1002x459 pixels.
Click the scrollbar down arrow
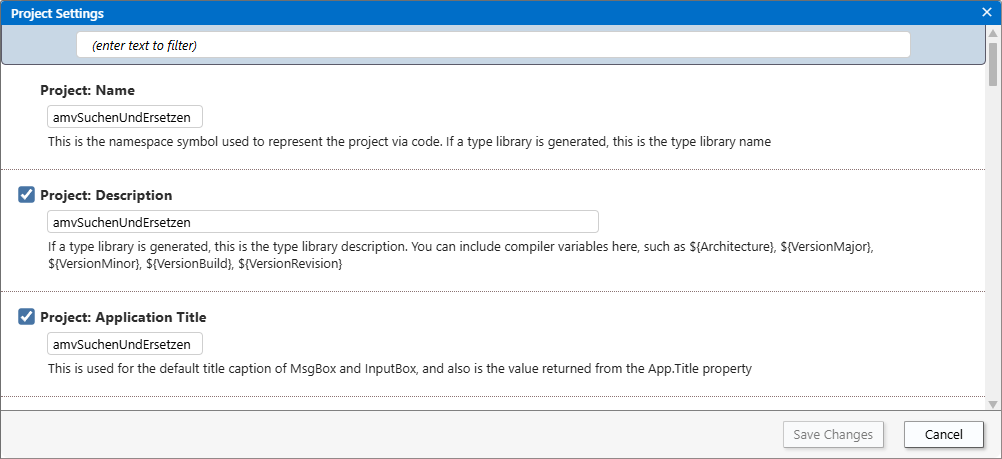click(992, 404)
